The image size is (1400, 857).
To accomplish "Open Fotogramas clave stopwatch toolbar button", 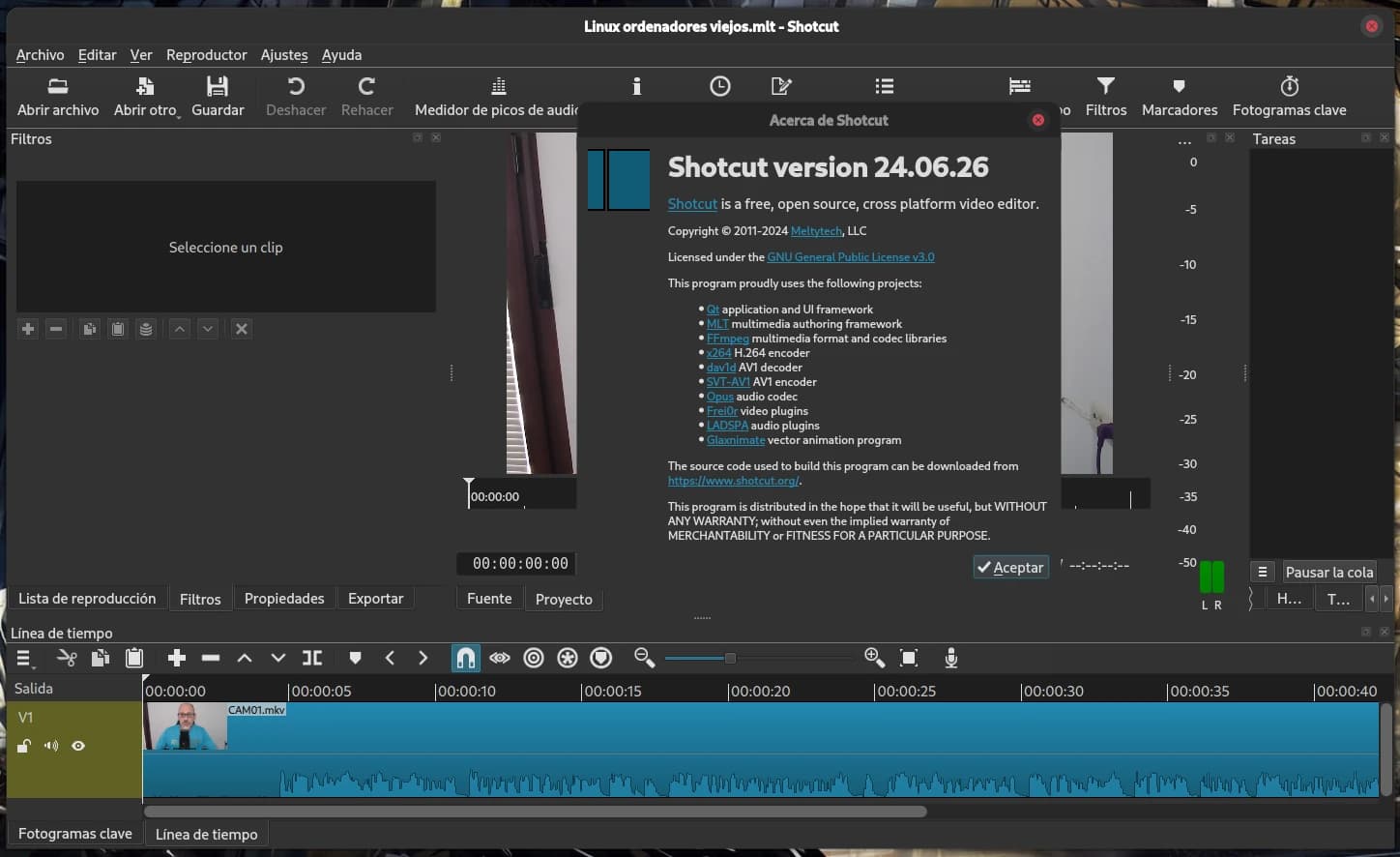I will click(x=1289, y=97).
